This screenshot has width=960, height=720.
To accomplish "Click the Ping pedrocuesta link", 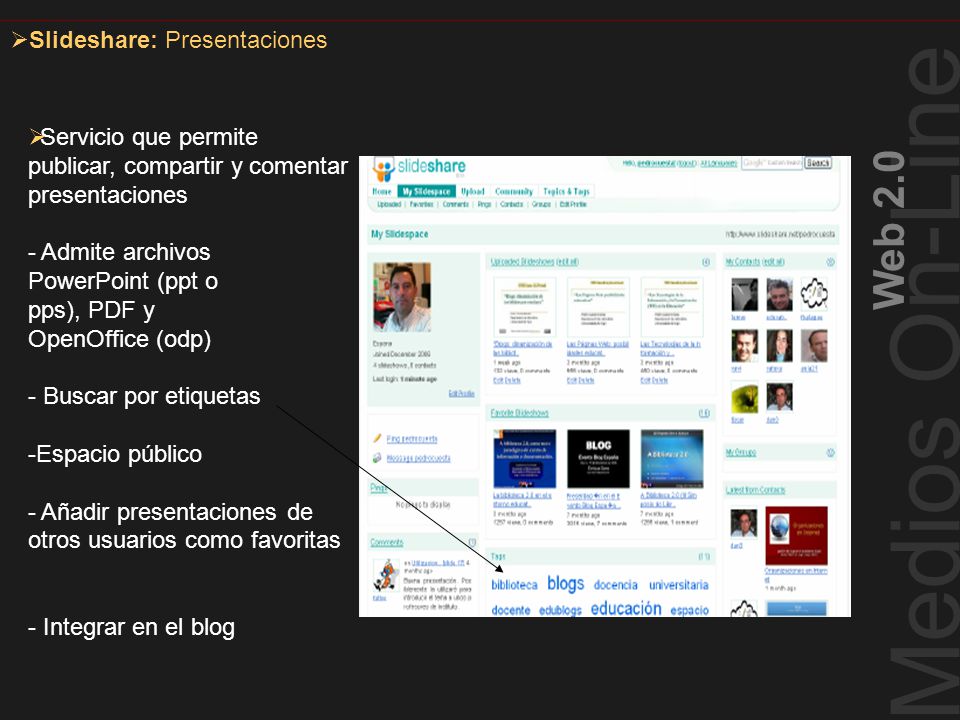I will click(412, 439).
